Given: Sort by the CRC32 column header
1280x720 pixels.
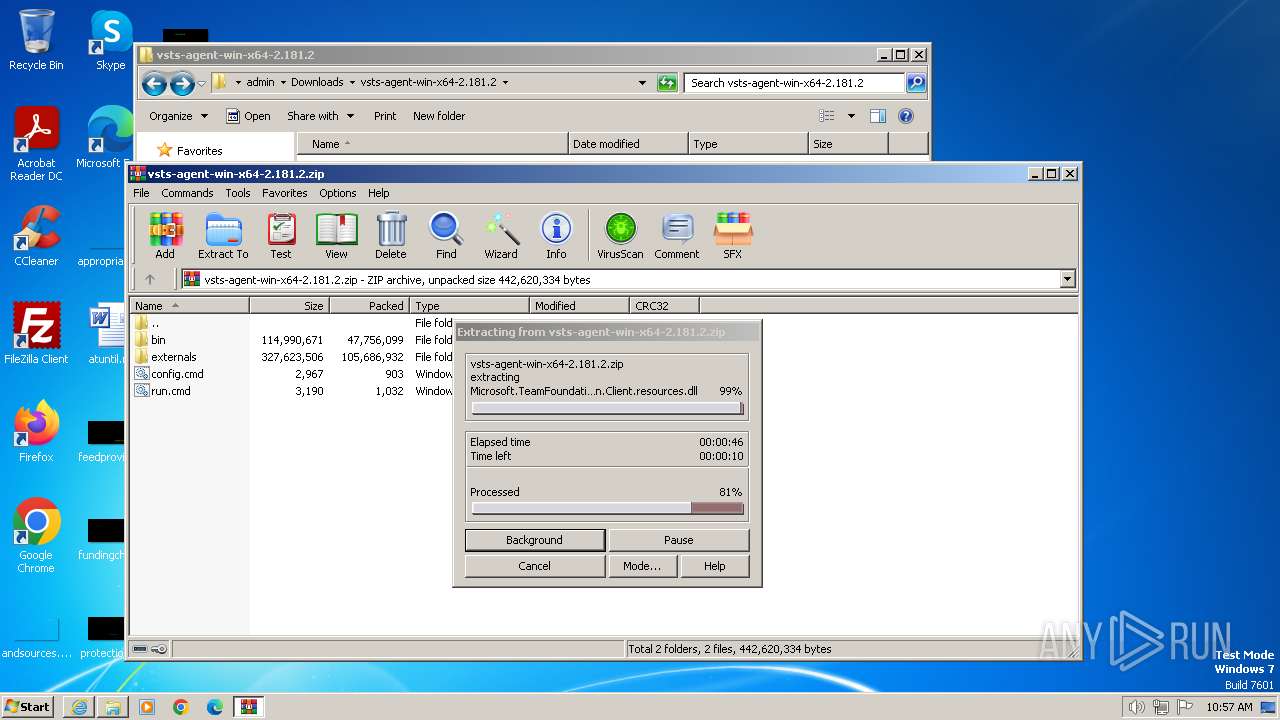Looking at the screenshot, I should coord(664,306).
